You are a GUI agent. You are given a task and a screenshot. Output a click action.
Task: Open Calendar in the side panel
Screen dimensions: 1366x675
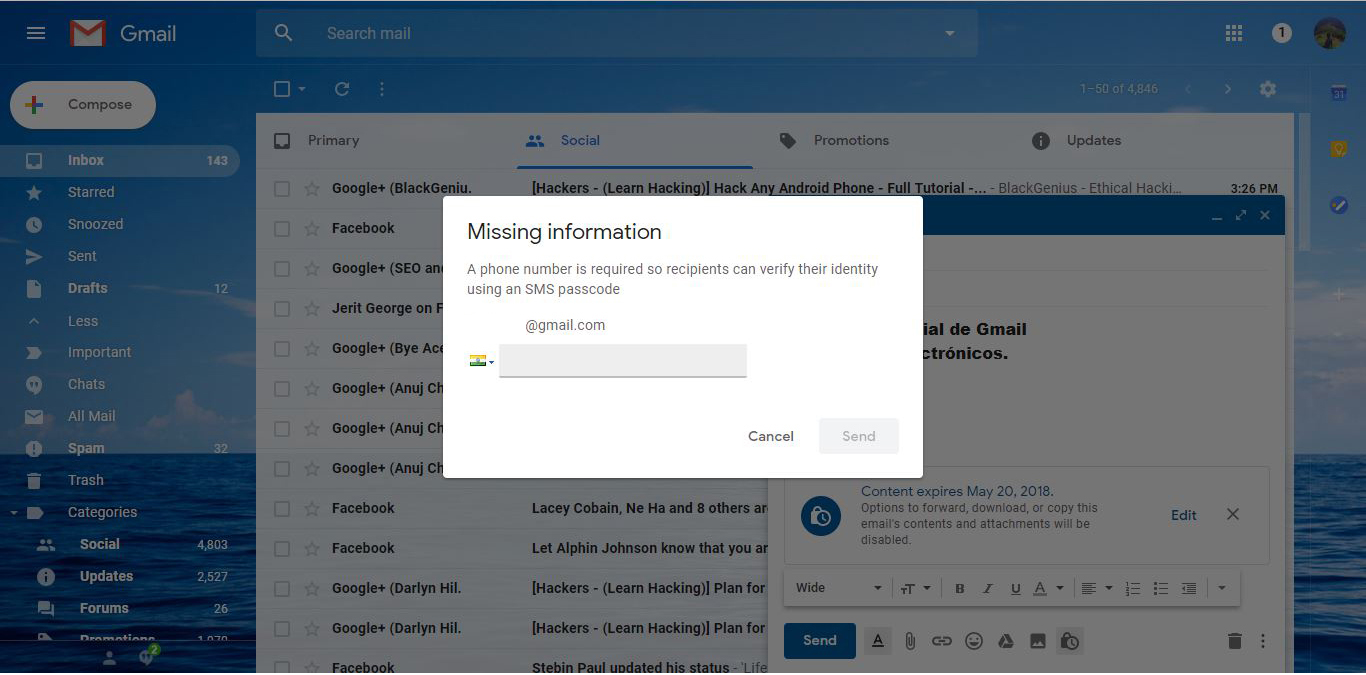[x=1338, y=93]
